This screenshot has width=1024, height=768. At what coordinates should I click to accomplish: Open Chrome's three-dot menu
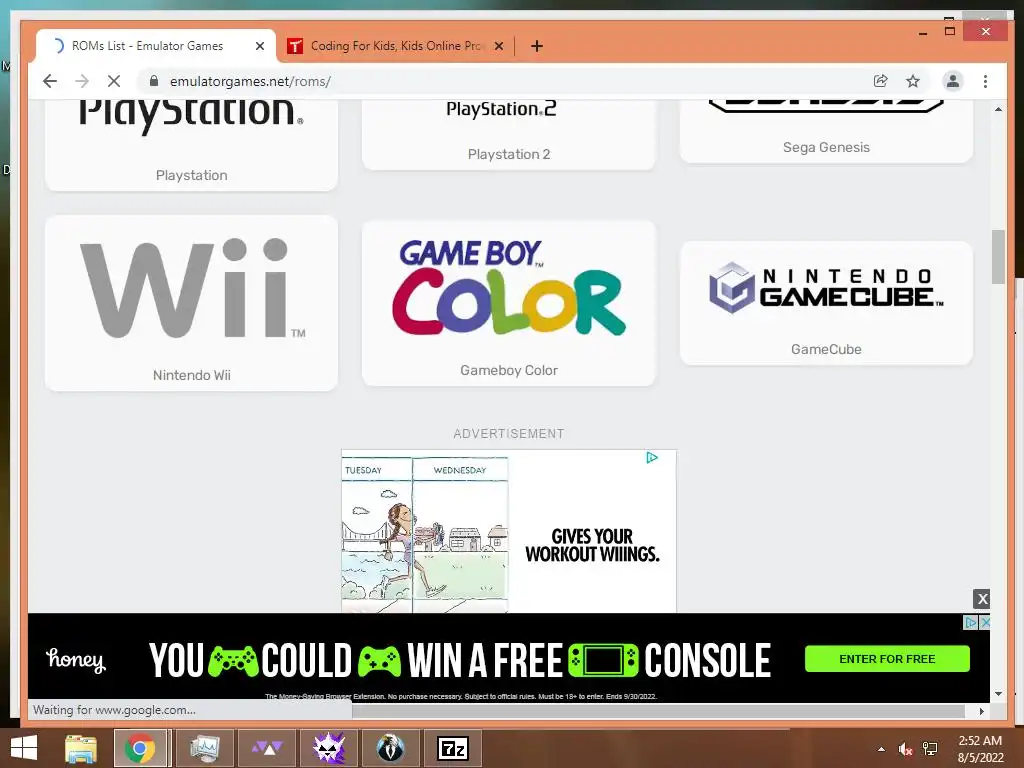pos(985,81)
